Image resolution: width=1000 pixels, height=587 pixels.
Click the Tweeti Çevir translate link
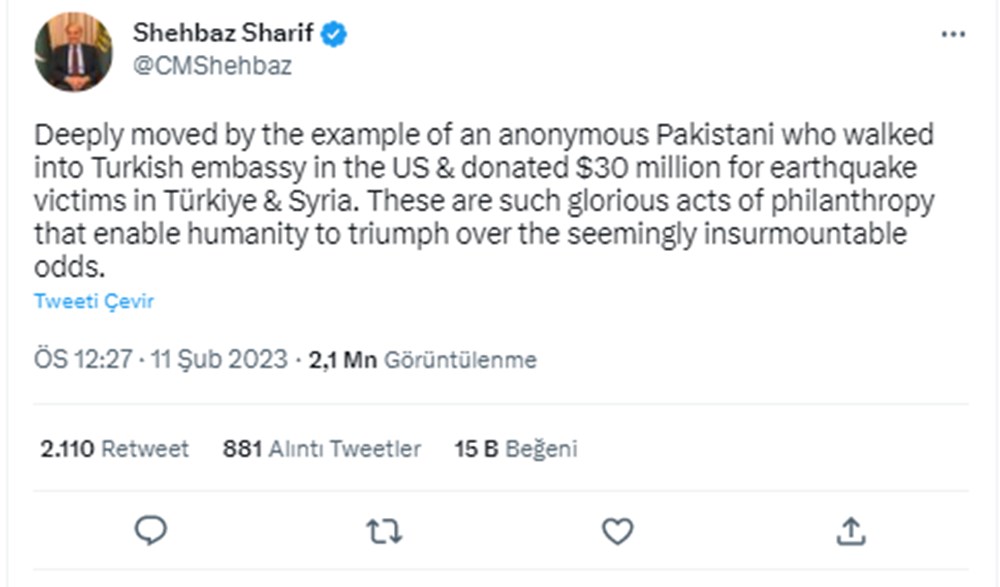(94, 301)
